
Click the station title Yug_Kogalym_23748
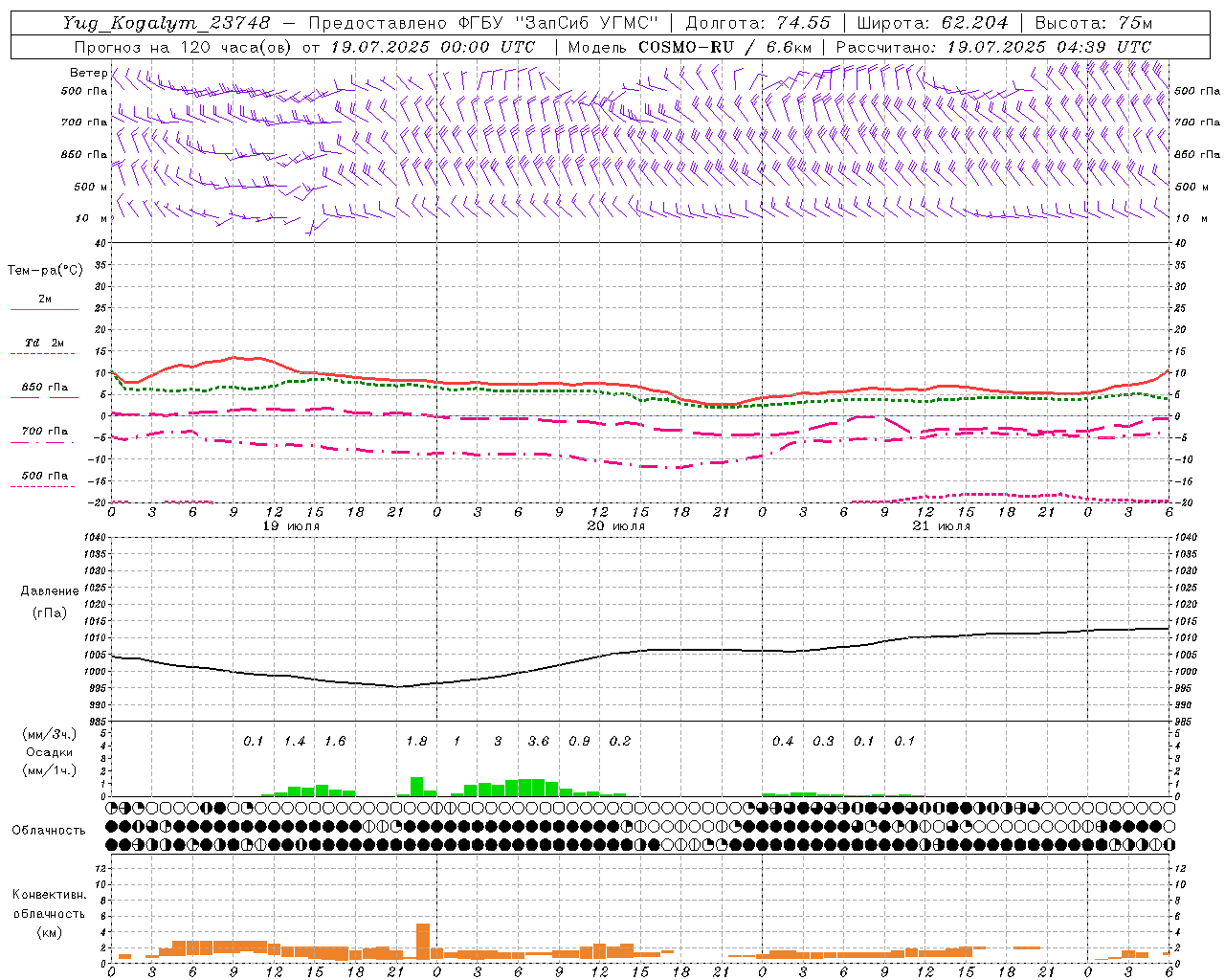(x=167, y=22)
